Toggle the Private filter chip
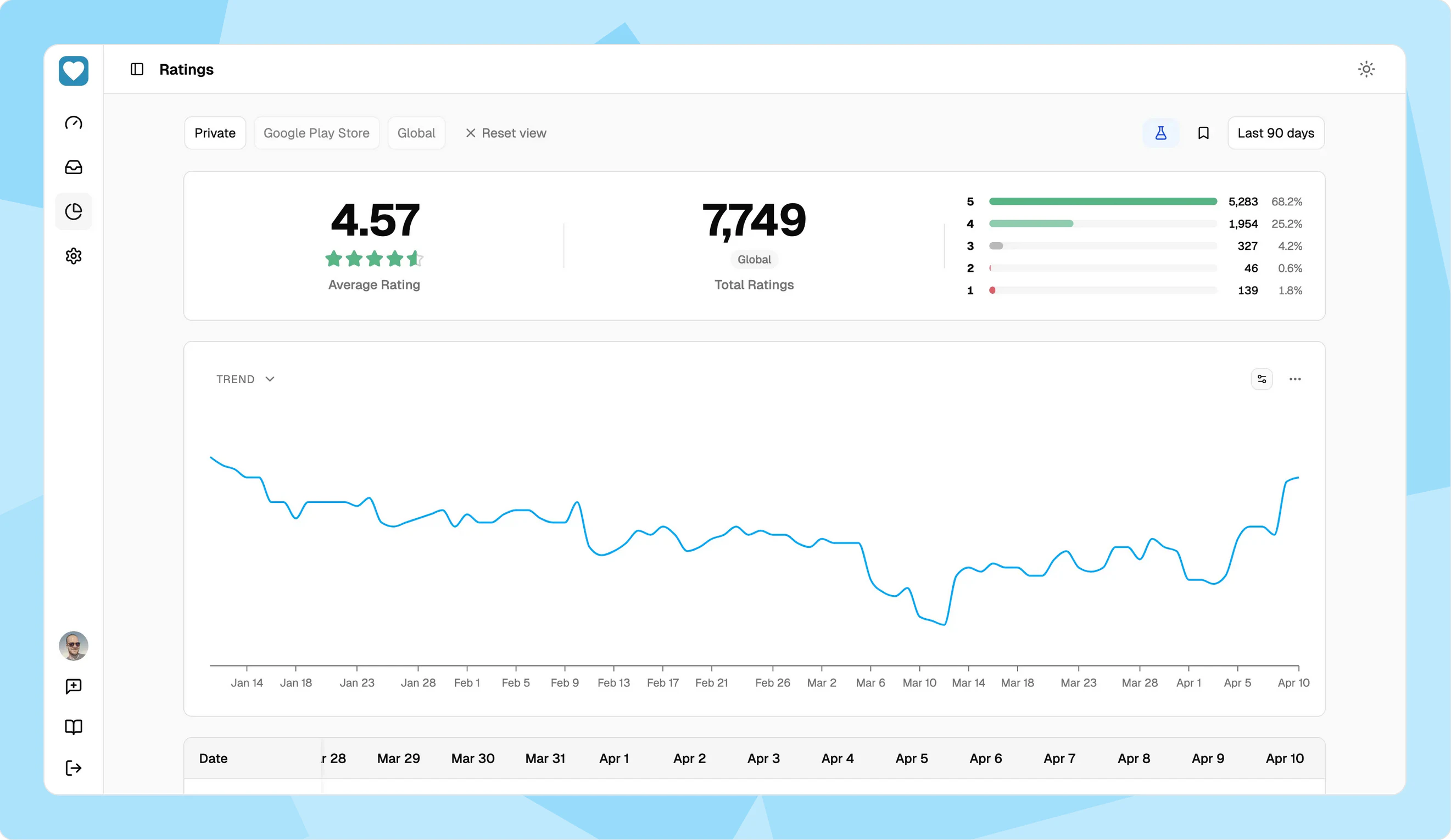 pyautogui.click(x=215, y=133)
